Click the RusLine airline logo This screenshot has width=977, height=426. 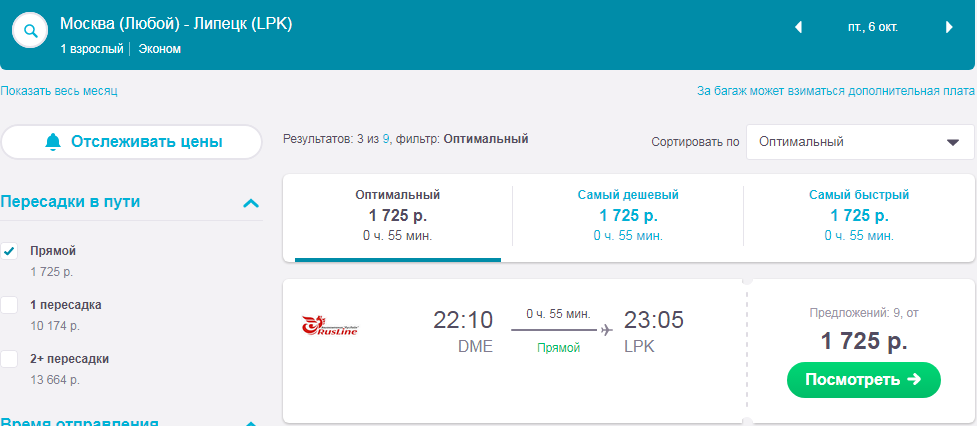click(330, 326)
